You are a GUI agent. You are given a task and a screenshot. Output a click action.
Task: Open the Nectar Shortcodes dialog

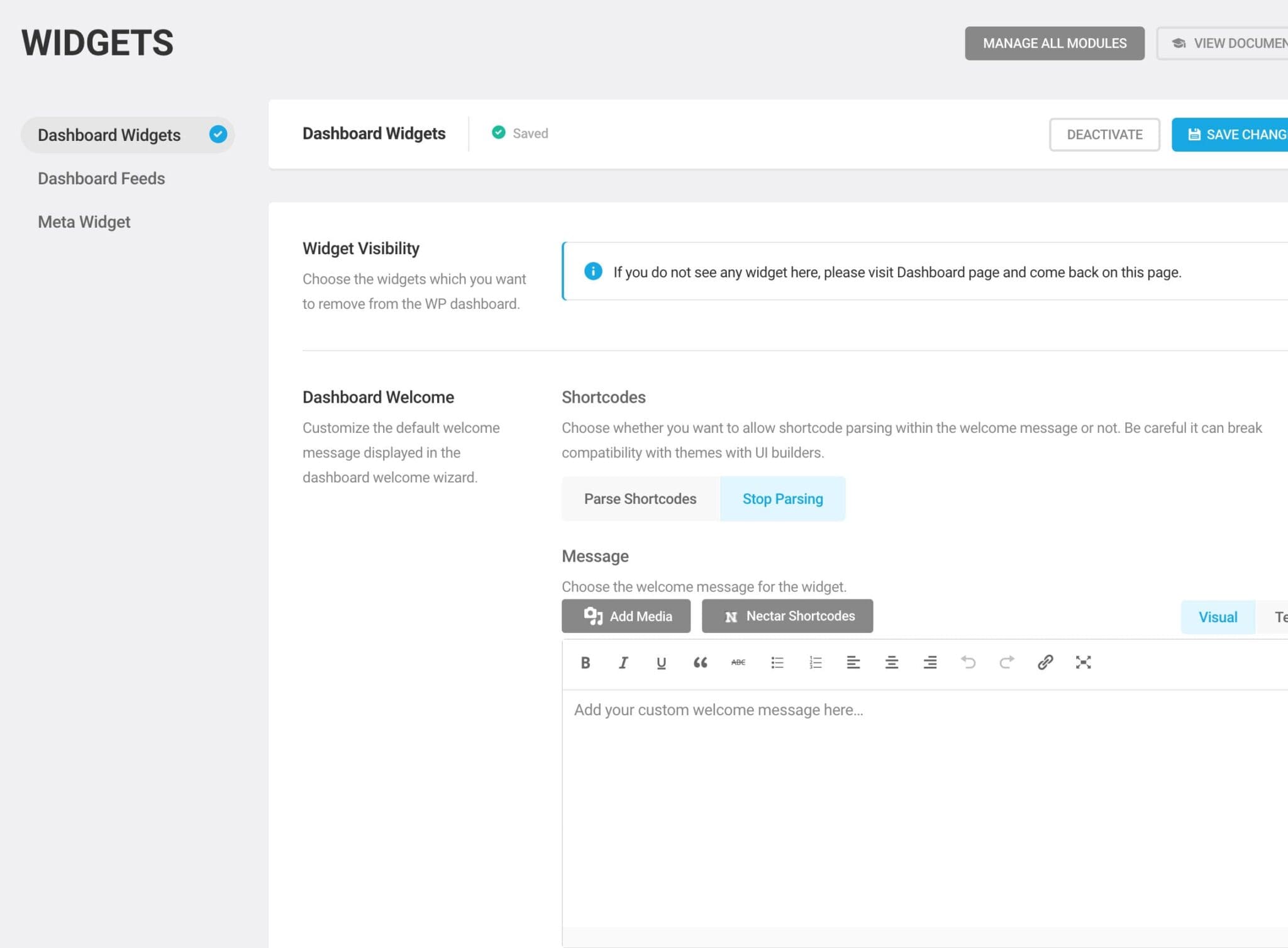pos(787,616)
